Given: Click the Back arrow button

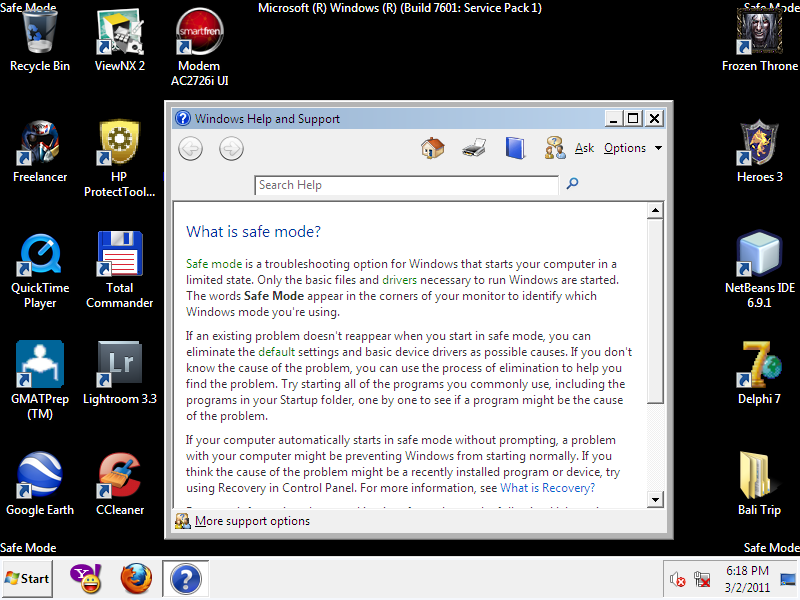Looking at the screenshot, I should click(x=190, y=149).
